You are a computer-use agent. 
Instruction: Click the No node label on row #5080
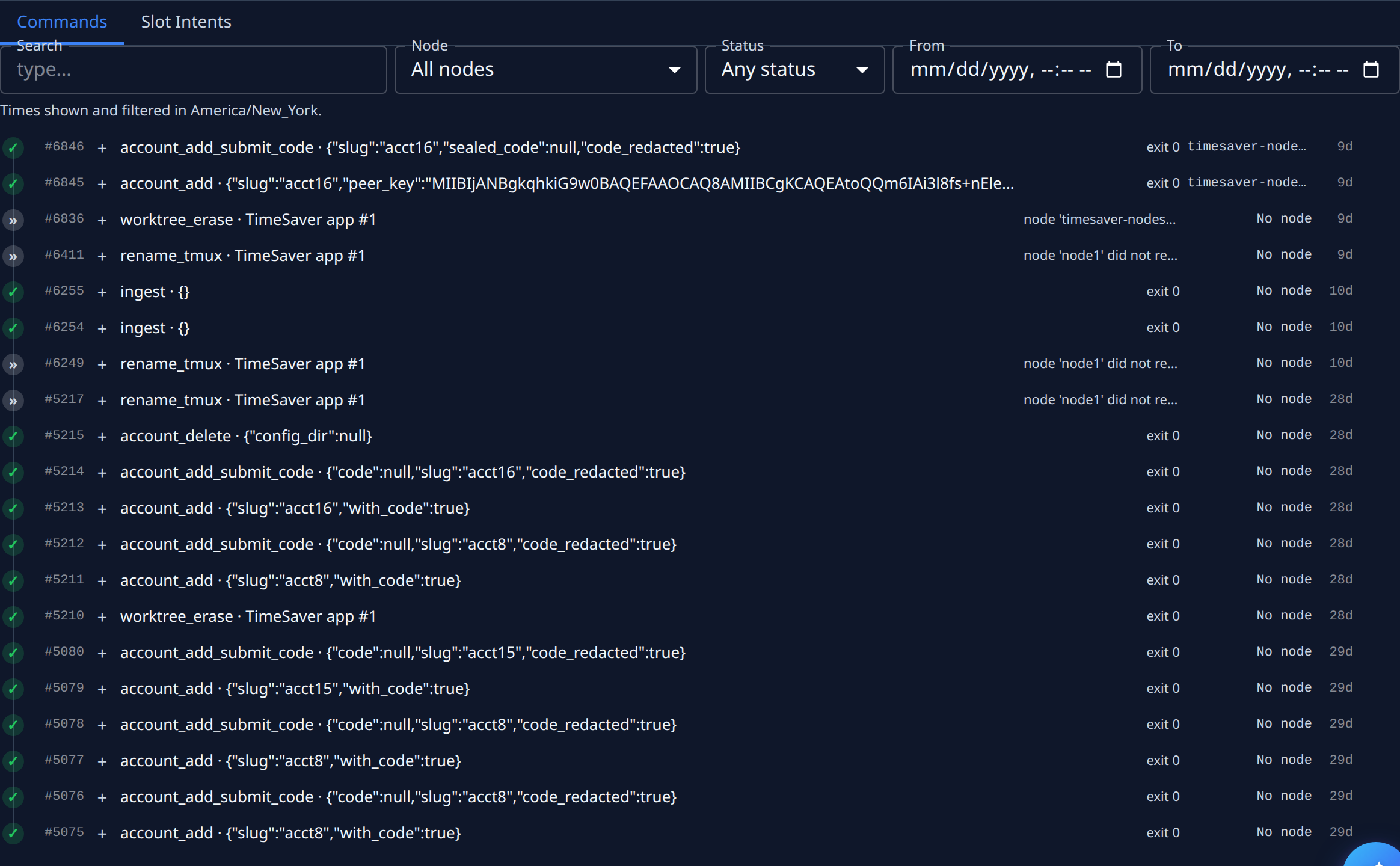click(1284, 652)
